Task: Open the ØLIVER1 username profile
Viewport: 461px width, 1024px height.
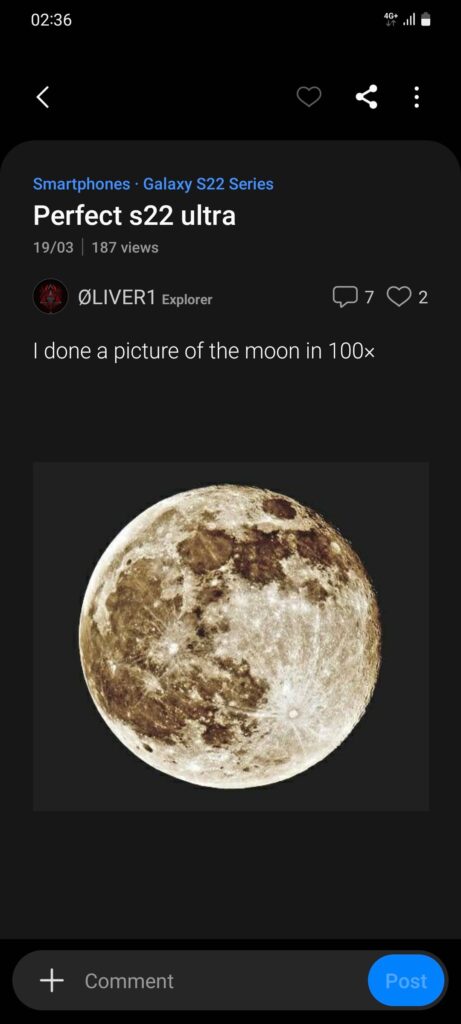Action: click(x=117, y=298)
